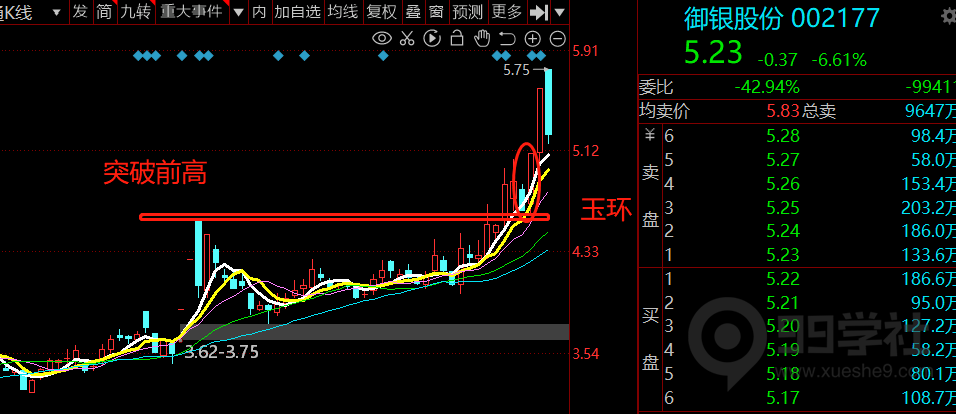
Task: Open dropdown arrow at toolbar's right end
Action: 559,12
